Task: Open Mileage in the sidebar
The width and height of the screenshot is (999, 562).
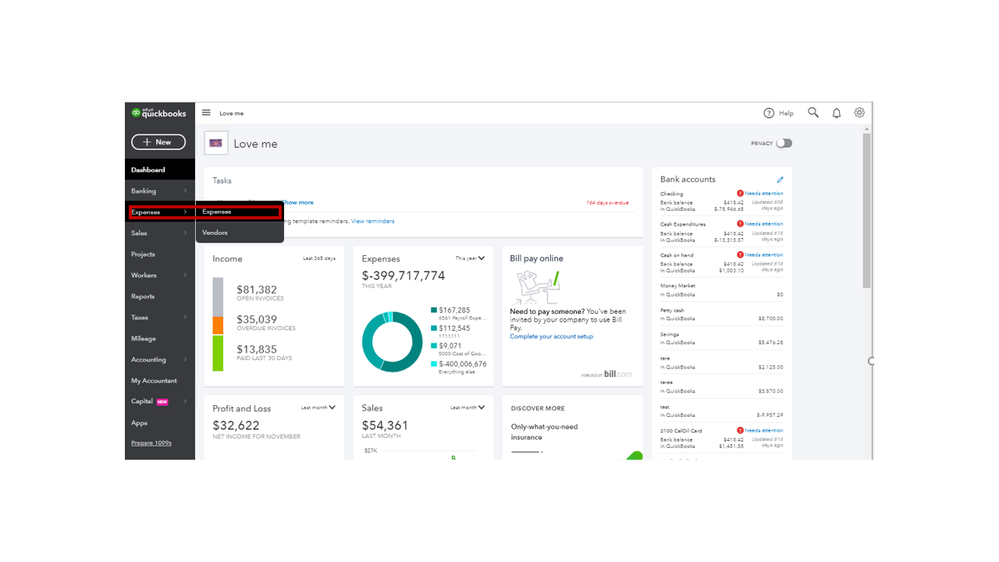Action: pyautogui.click(x=160, y=338)
